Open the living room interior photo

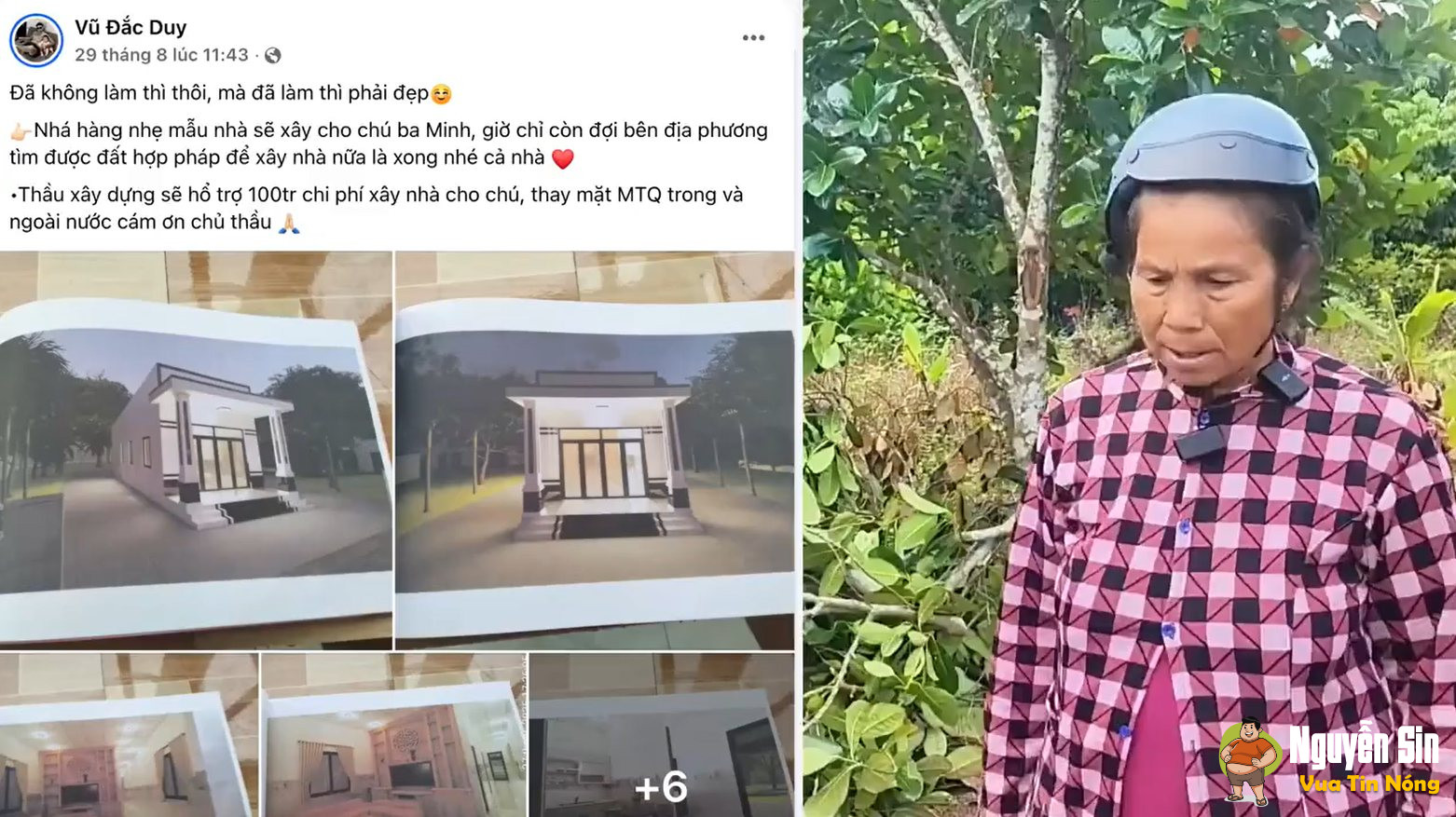[x=129, y=735]
